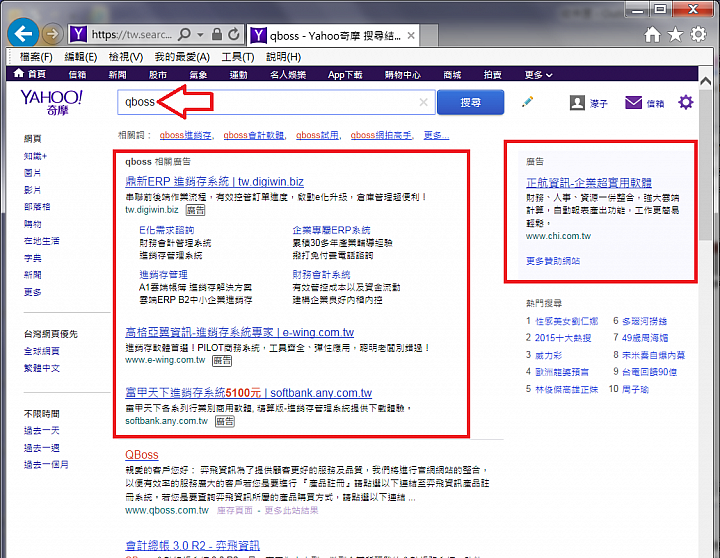Viewport: 720px width, 558px height.
Task: Click the Yahoo奇摩 logo
Action: (51, 102)
